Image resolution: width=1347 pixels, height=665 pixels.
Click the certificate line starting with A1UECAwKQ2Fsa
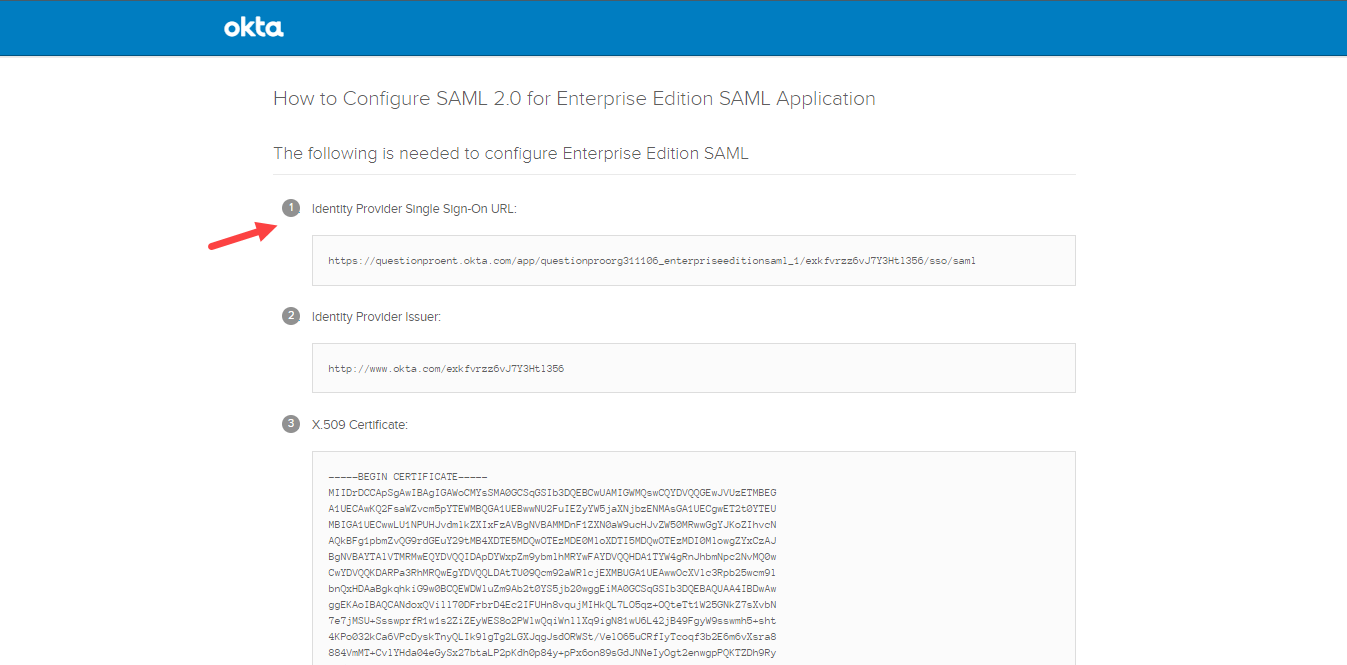552,509
